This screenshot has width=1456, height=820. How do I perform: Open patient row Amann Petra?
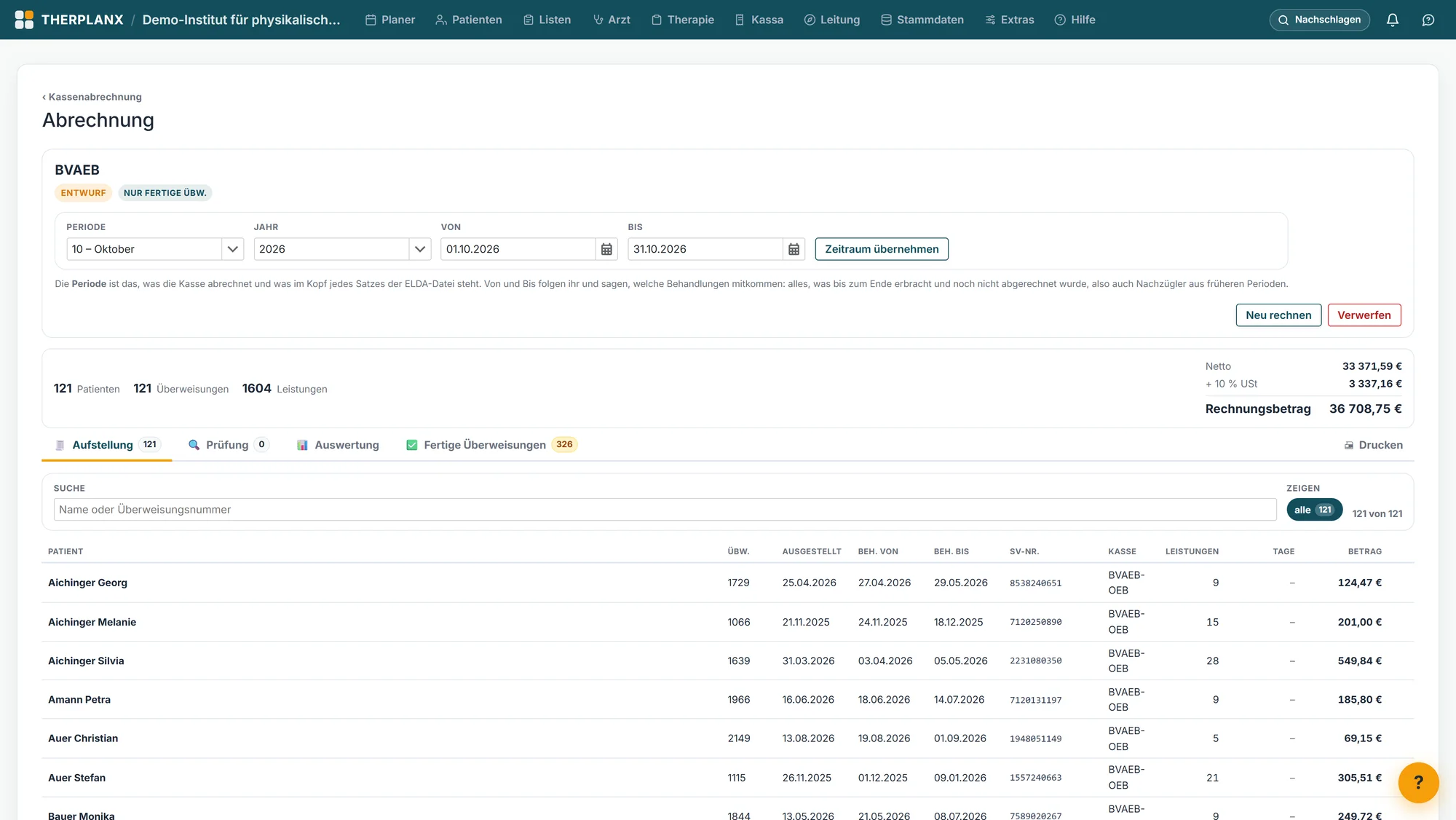click(727, 700)
